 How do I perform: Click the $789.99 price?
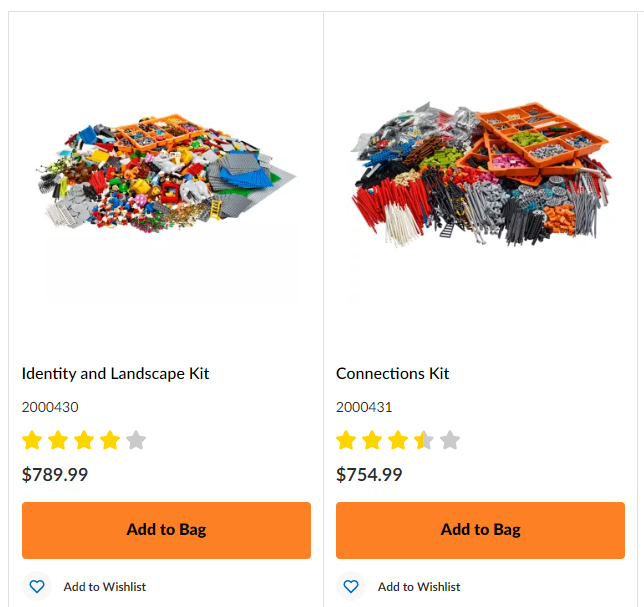click(55, 474)
